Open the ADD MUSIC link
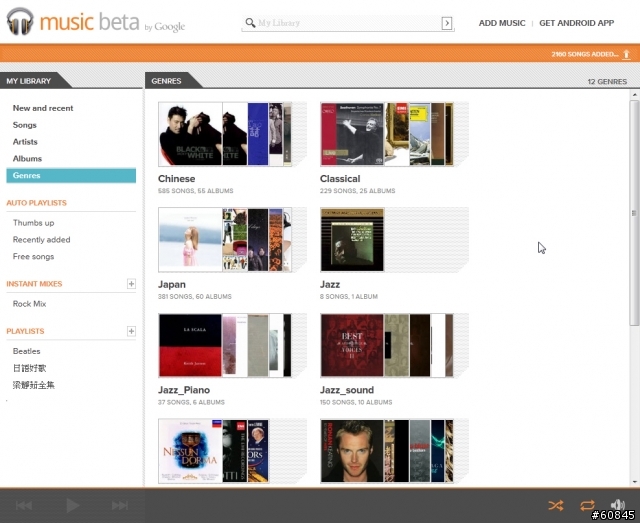 pos(502,23)
